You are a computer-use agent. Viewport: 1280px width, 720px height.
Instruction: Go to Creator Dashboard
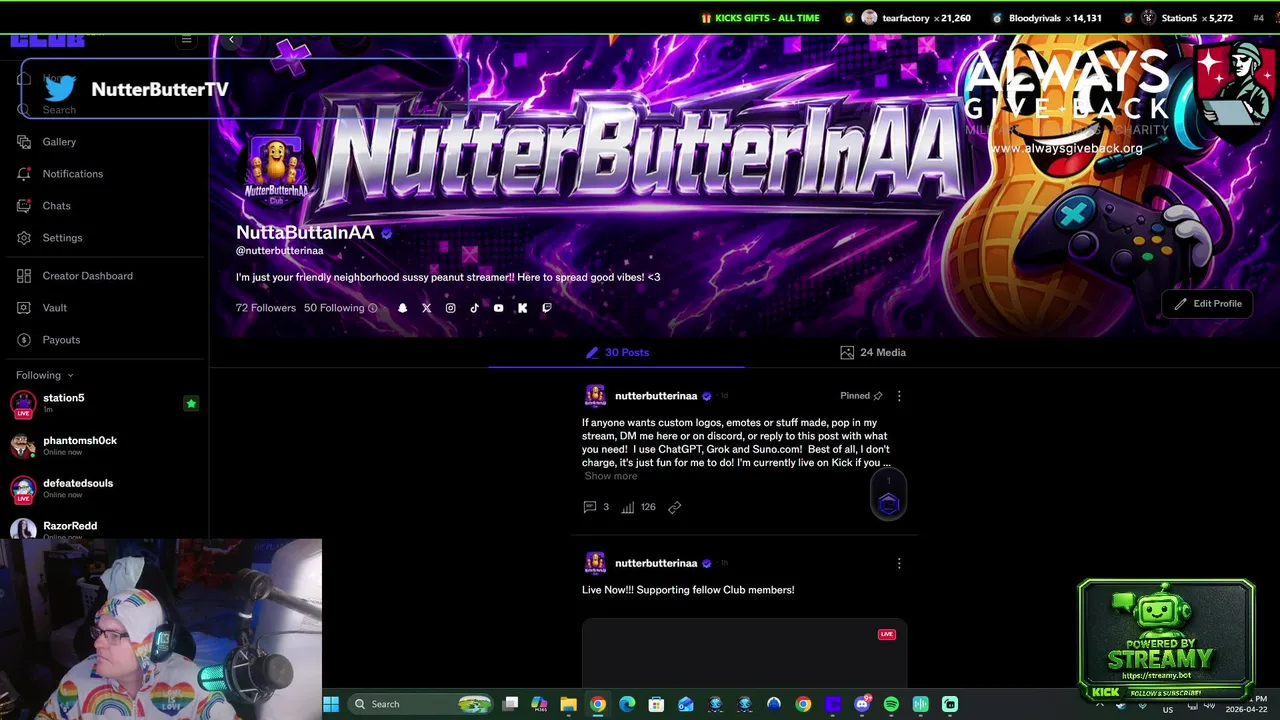[75, 276]
